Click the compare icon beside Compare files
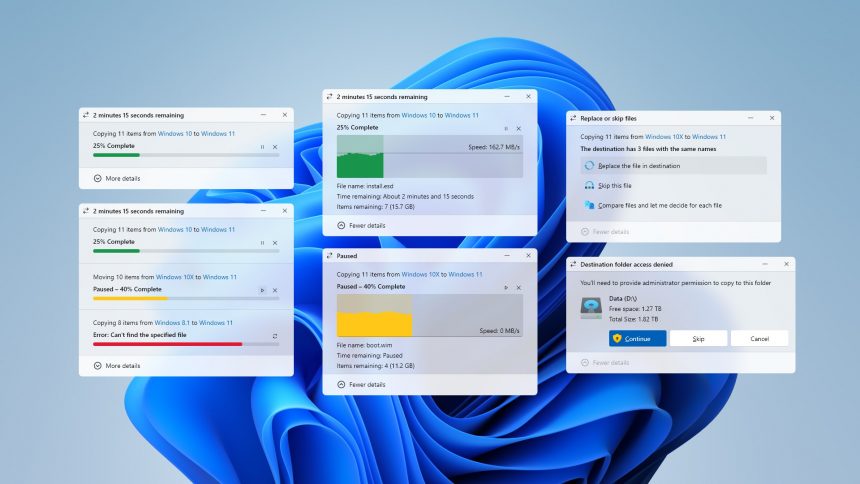This screenshot has height=484, width=860. coord(589,205)
